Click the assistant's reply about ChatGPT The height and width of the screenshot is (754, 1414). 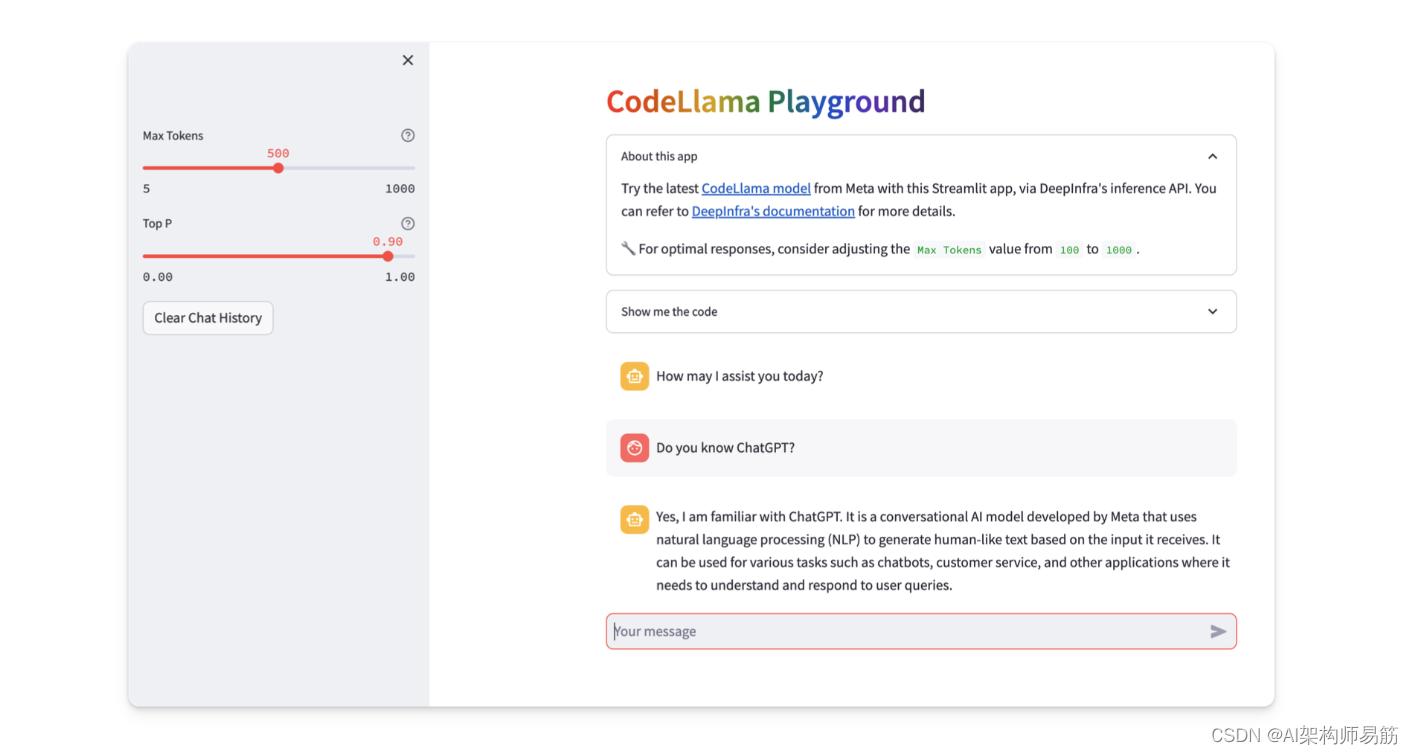click(943, 551)
